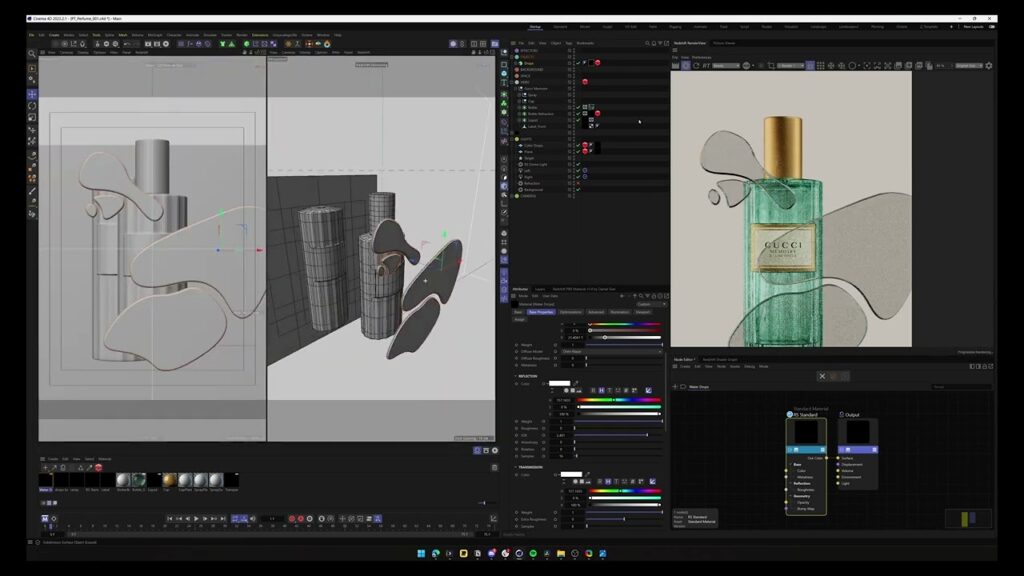Viewport: 1024px width, 576px height.
Task: Collapse the REFLECTION section in Attributes
Action: click(x=516, y=376)
